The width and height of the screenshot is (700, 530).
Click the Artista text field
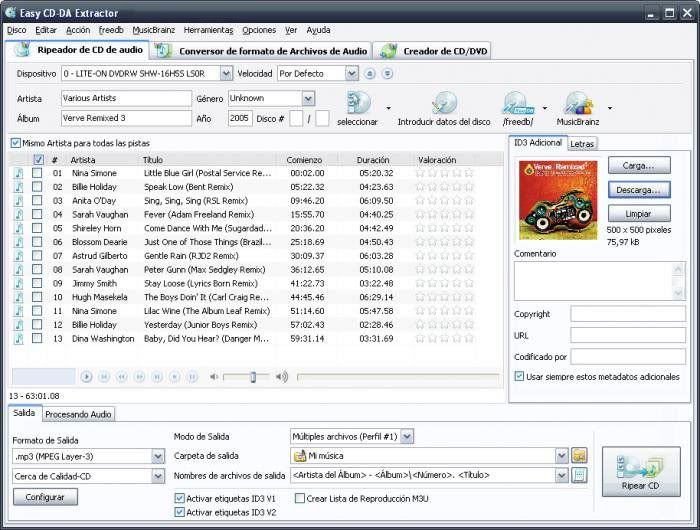pyautogui.click(x=126, y=98)
